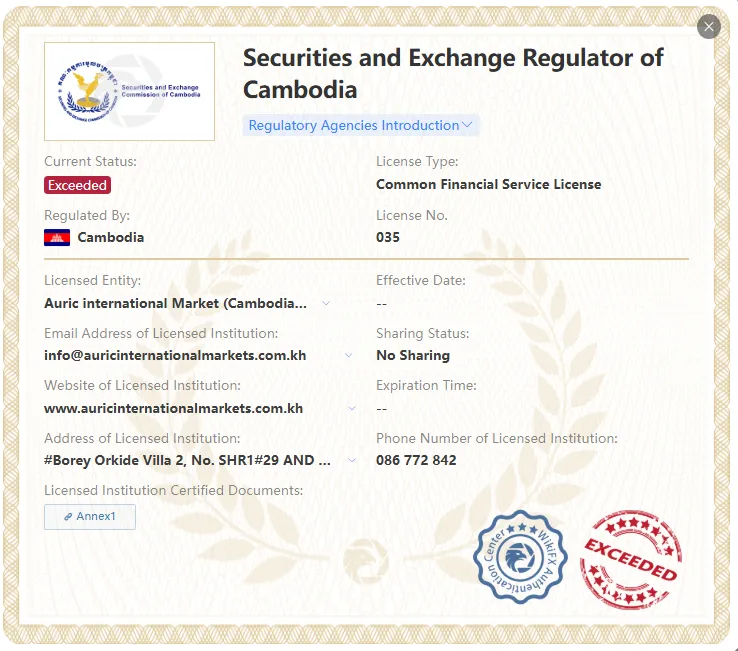
Task: Expand the website address chevron
Action: click(x=352, y=408)
